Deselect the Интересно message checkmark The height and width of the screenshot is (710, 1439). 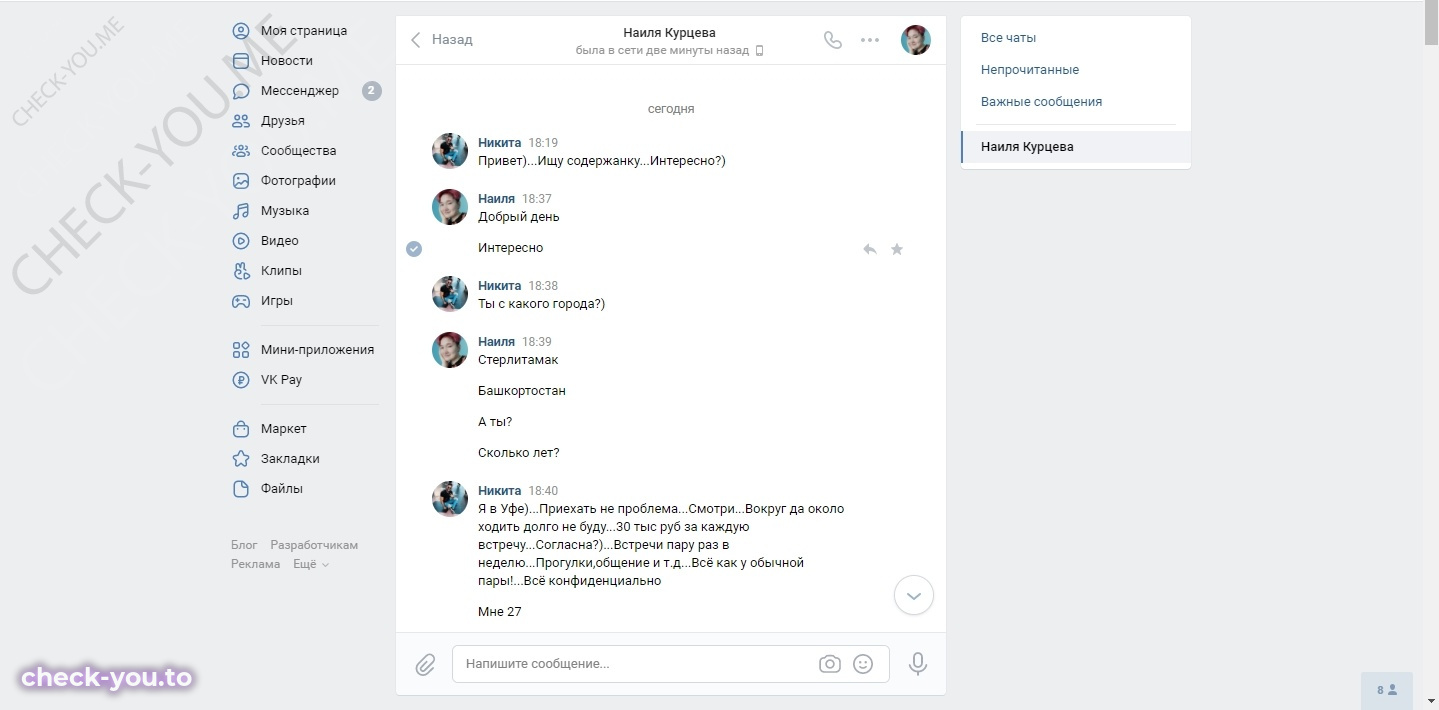click(x=414, y=249)
